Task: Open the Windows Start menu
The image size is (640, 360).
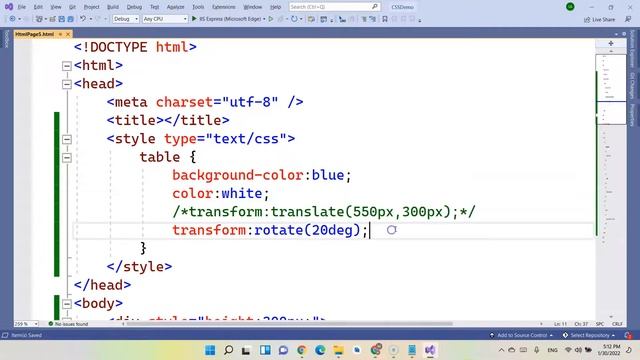Action: click(210, 350)
